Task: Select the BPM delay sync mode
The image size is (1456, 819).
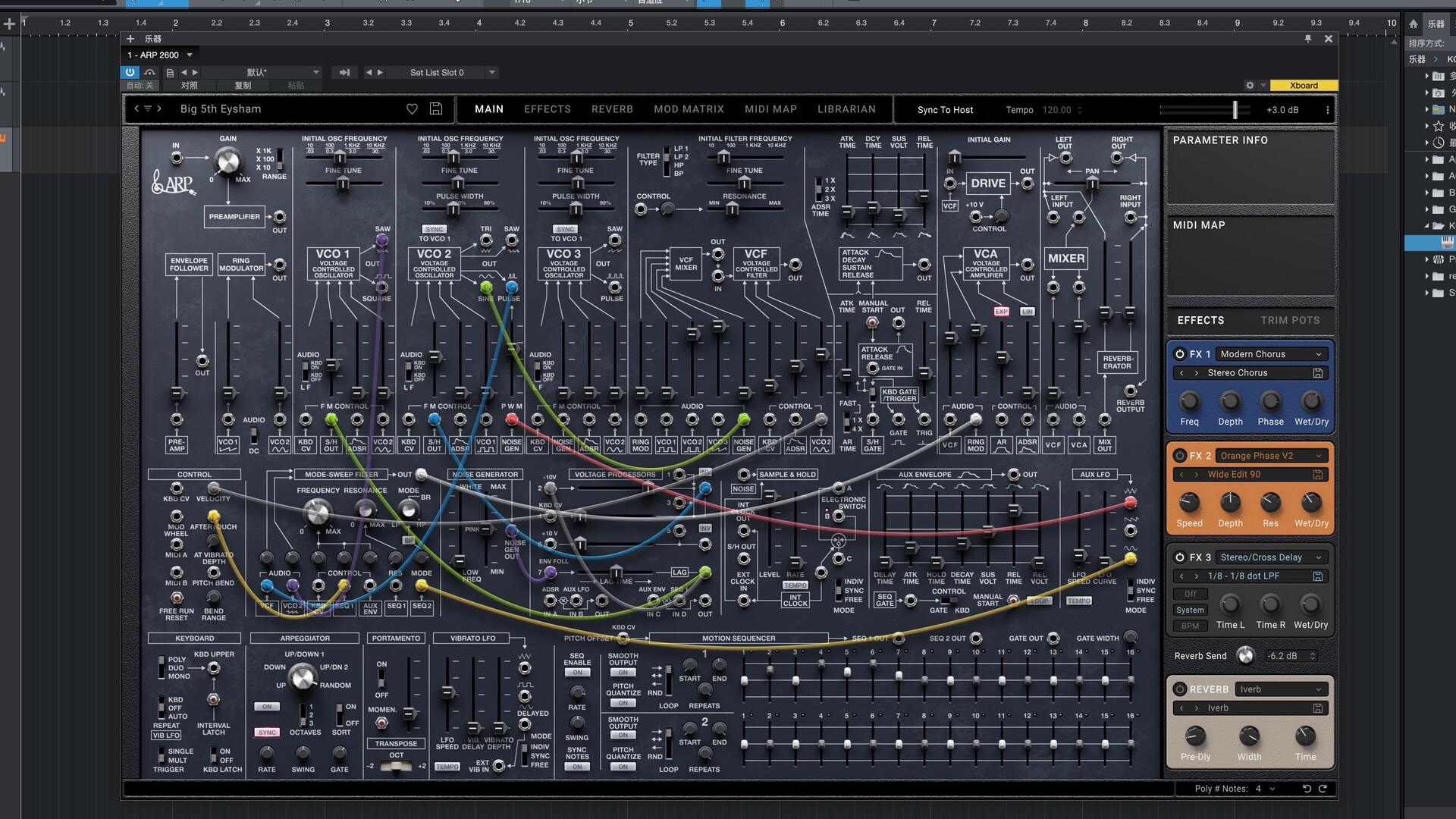Action: (x=1190, y=626)
